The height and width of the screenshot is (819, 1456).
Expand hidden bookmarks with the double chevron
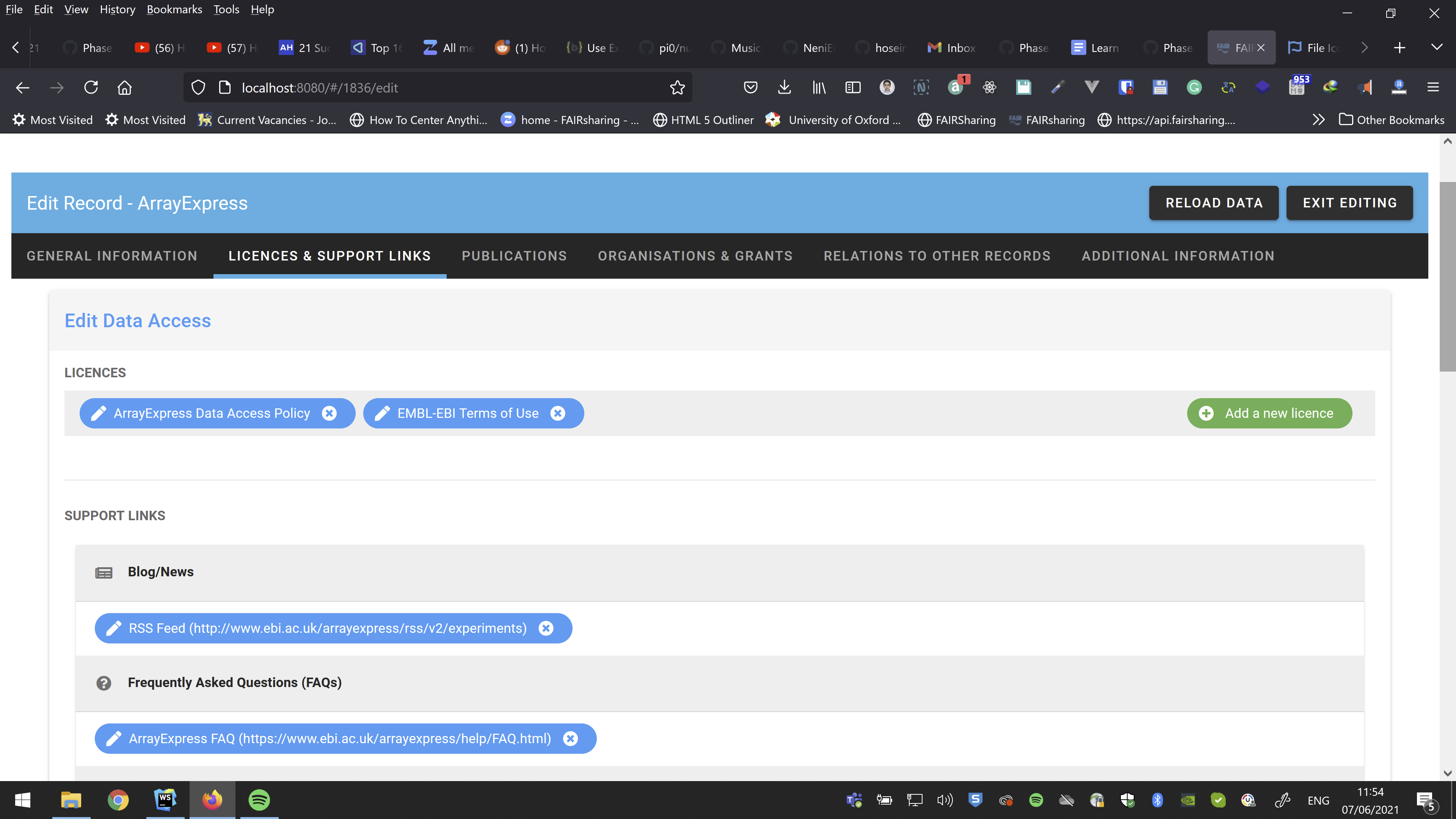tap(1318, 120)
